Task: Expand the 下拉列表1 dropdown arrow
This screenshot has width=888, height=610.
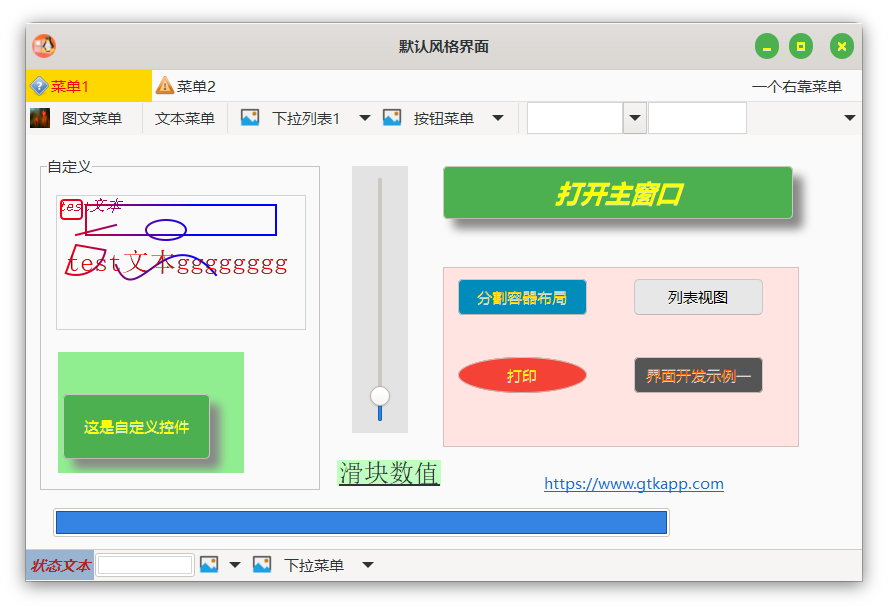Action: 365,118
